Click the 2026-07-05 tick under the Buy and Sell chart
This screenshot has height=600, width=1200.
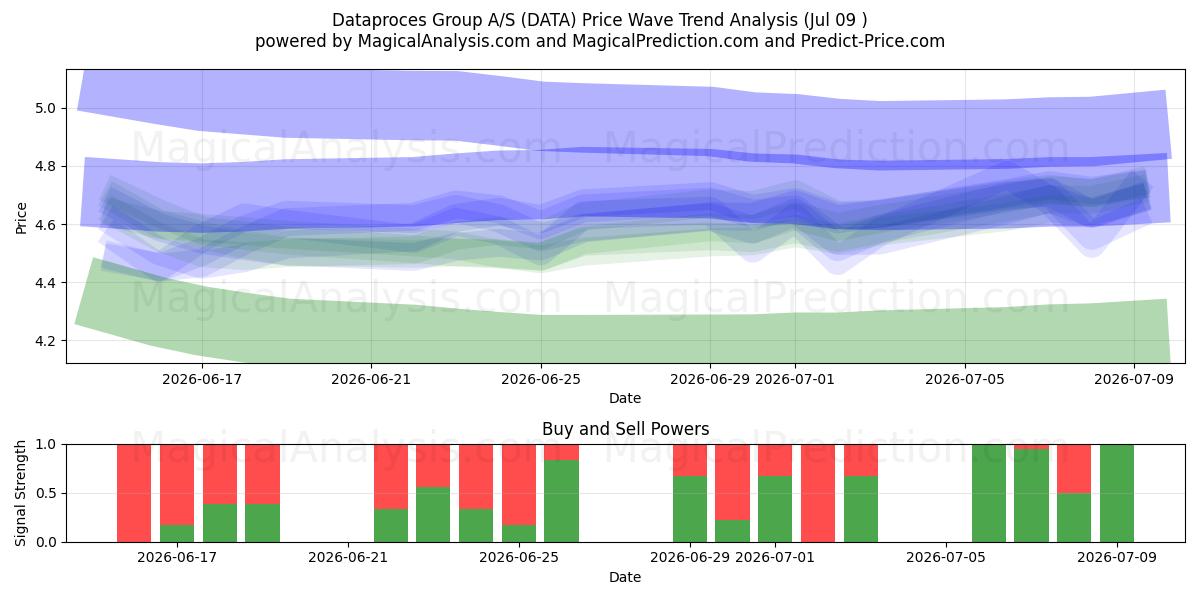pos(946,558)
